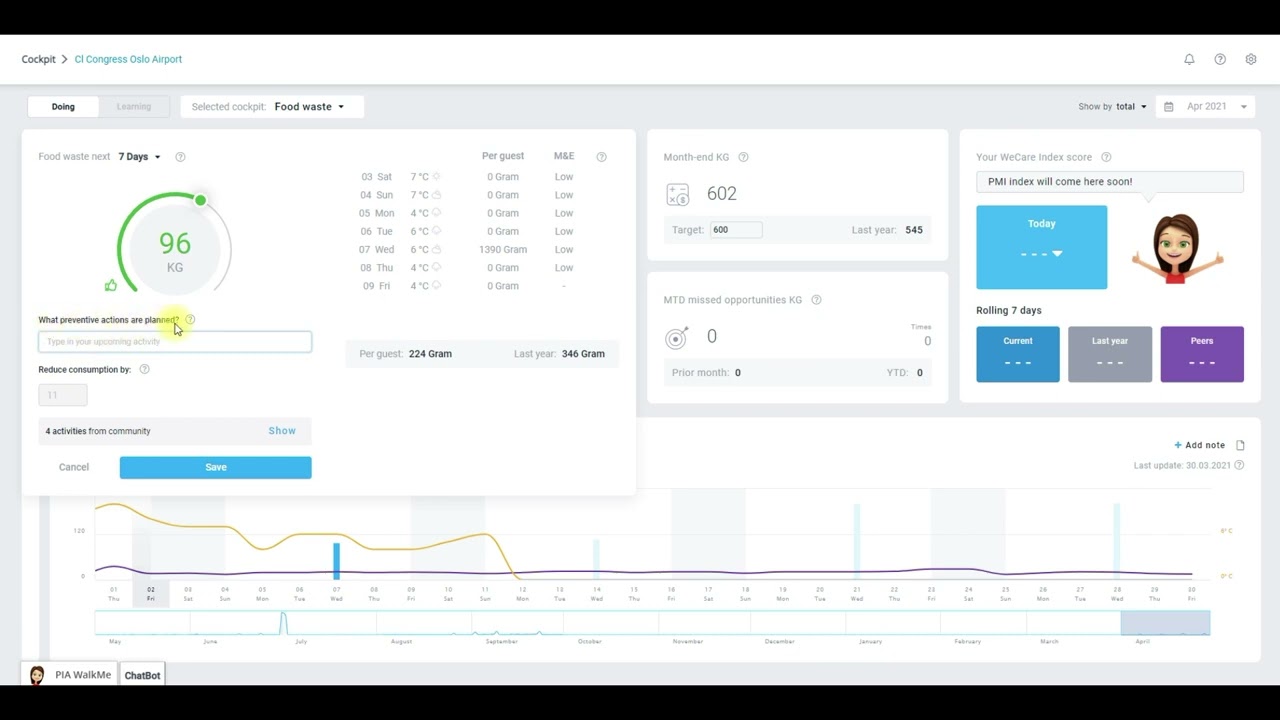Switch to the Doing toggle option
Viewport: 1280px width, 720px height.
63,107
